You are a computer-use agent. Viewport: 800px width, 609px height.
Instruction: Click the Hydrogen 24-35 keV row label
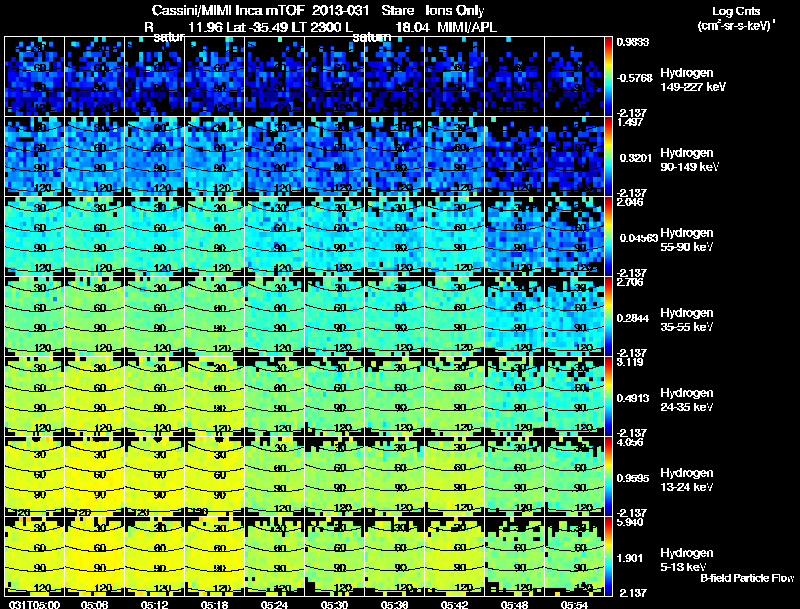pos(687,400)
